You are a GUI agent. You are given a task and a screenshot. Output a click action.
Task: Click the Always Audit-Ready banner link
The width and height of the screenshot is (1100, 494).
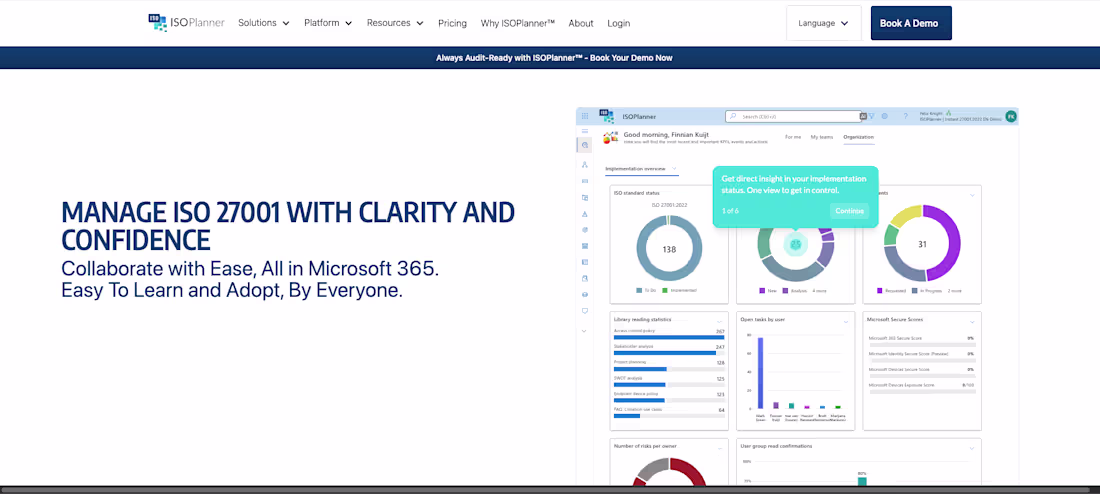[554, 58]
